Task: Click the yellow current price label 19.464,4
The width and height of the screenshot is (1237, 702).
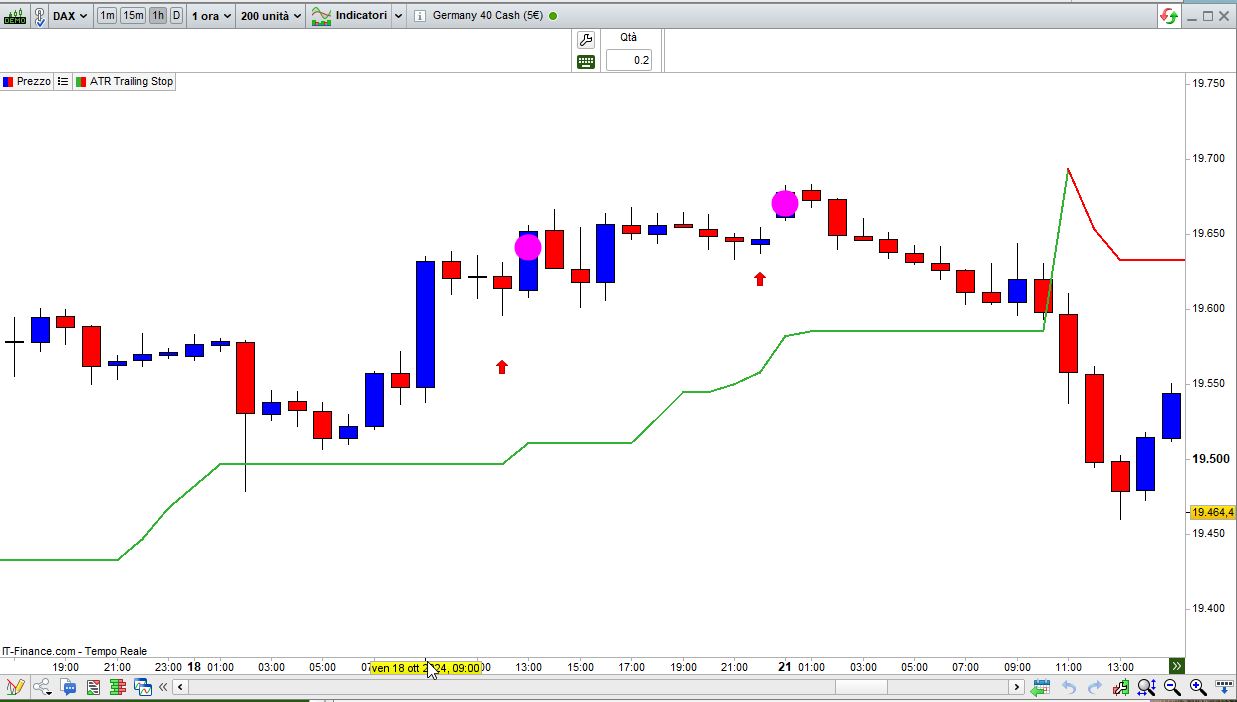Action: pyautogui.click(x=1211, y=512)
